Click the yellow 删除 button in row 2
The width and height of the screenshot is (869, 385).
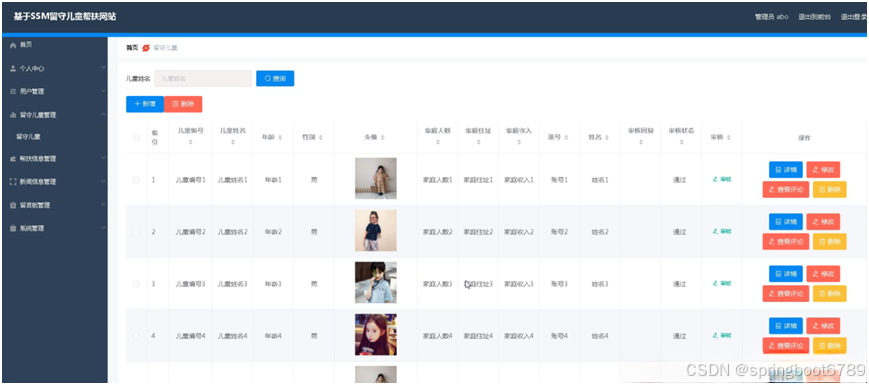(830, 242)
